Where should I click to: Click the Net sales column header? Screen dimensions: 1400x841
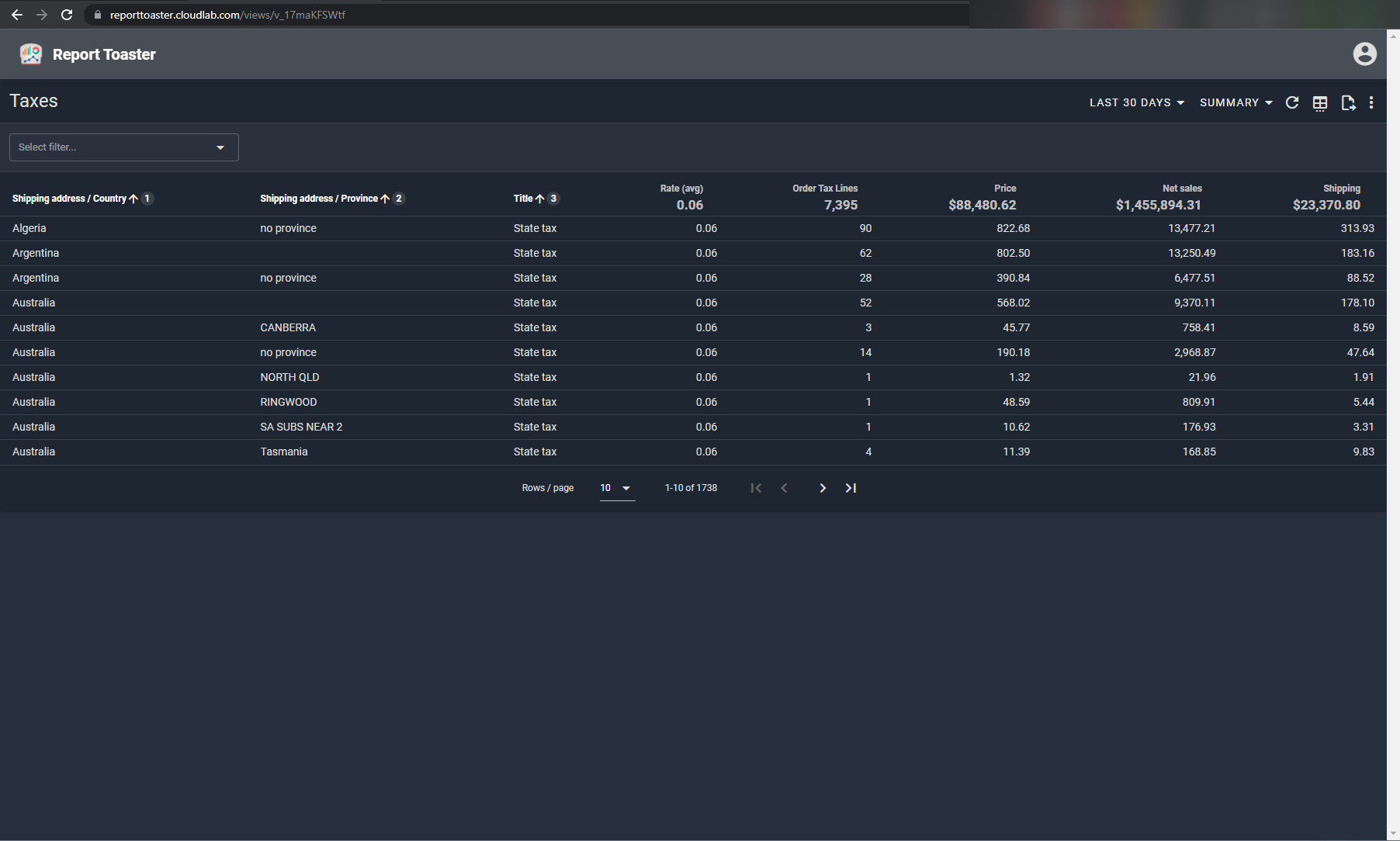coord(1181,189)
